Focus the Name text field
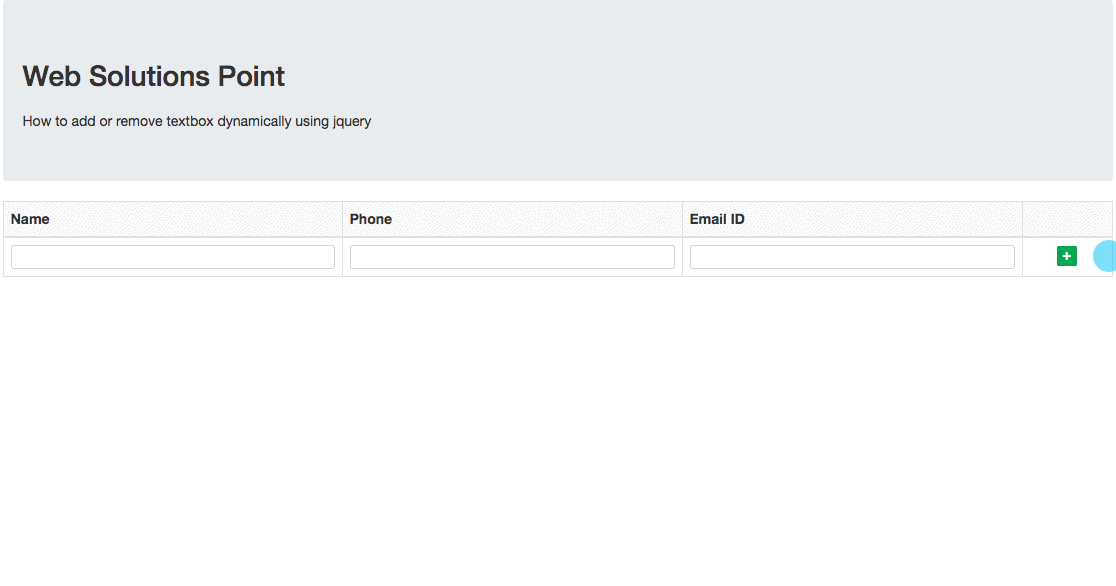This screenshot has width=1116, height=586. coord(173,257)
